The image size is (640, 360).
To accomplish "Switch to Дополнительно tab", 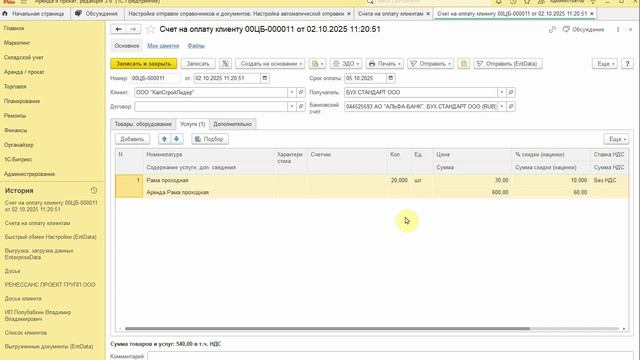I will 232,124.
